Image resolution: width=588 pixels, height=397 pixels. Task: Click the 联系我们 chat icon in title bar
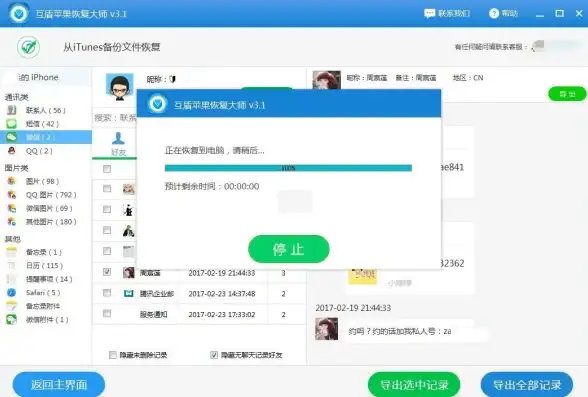(429, 13)
